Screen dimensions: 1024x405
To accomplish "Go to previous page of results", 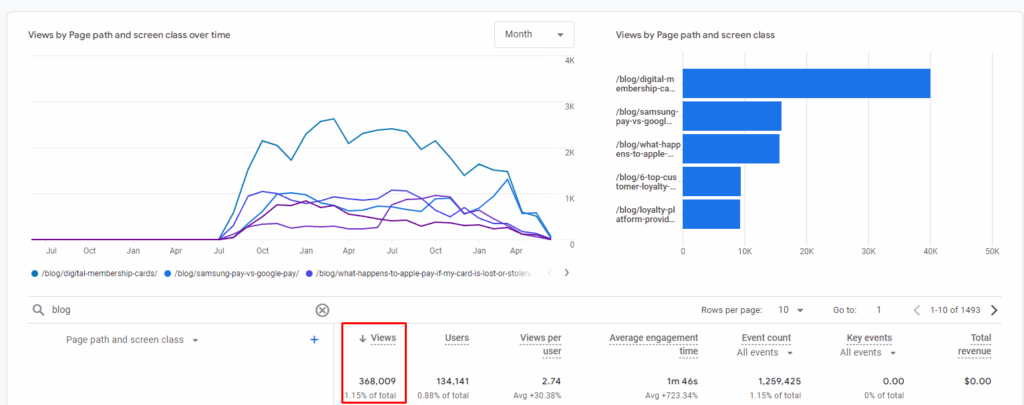I will coord(918,310).
